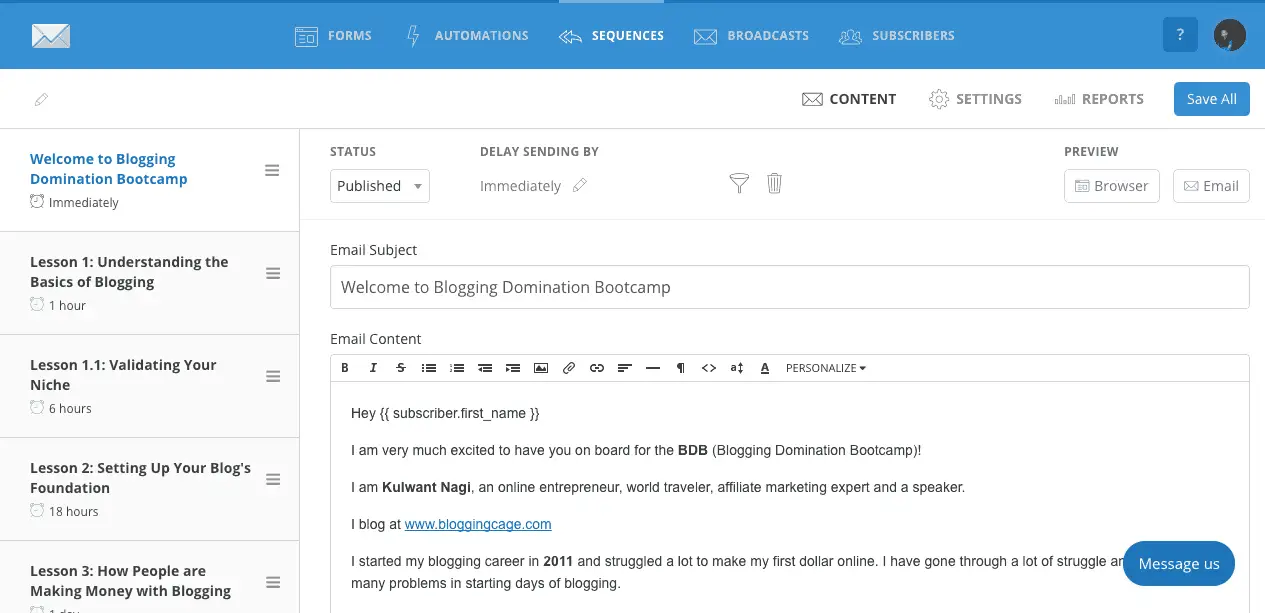Open paragraph format with pilcrow icon
The height and width of the screenshot is (613, 1265).
681,368
